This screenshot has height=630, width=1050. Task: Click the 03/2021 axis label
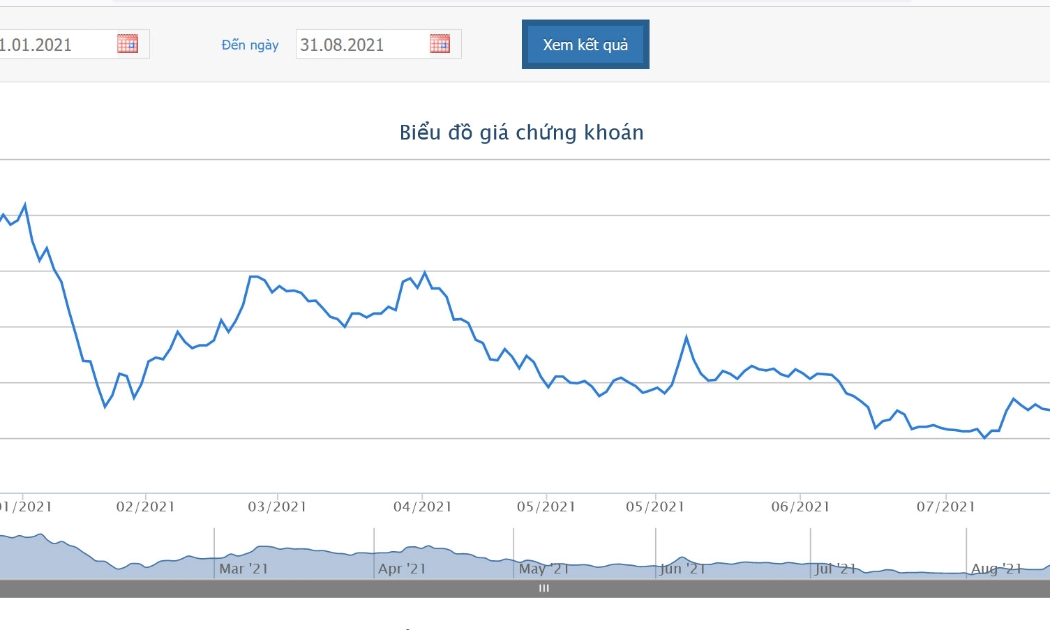tap(277, 507)
